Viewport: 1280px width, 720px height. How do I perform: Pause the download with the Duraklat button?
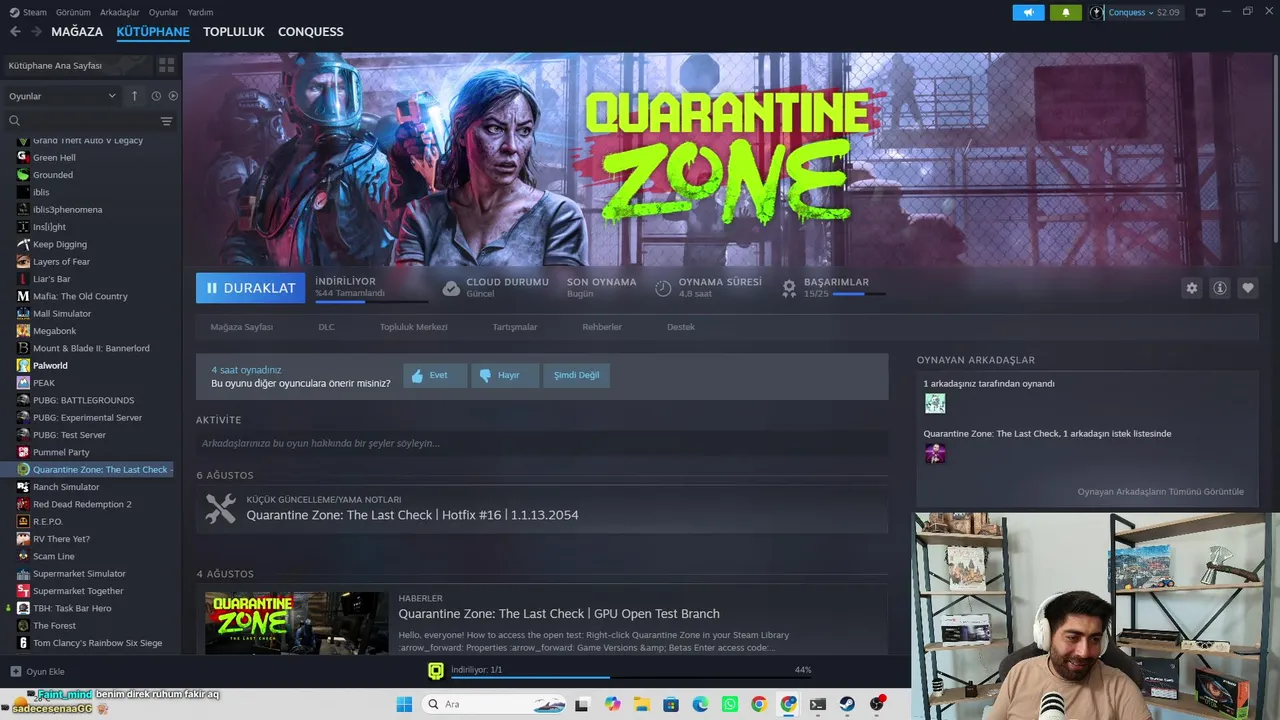251,288
